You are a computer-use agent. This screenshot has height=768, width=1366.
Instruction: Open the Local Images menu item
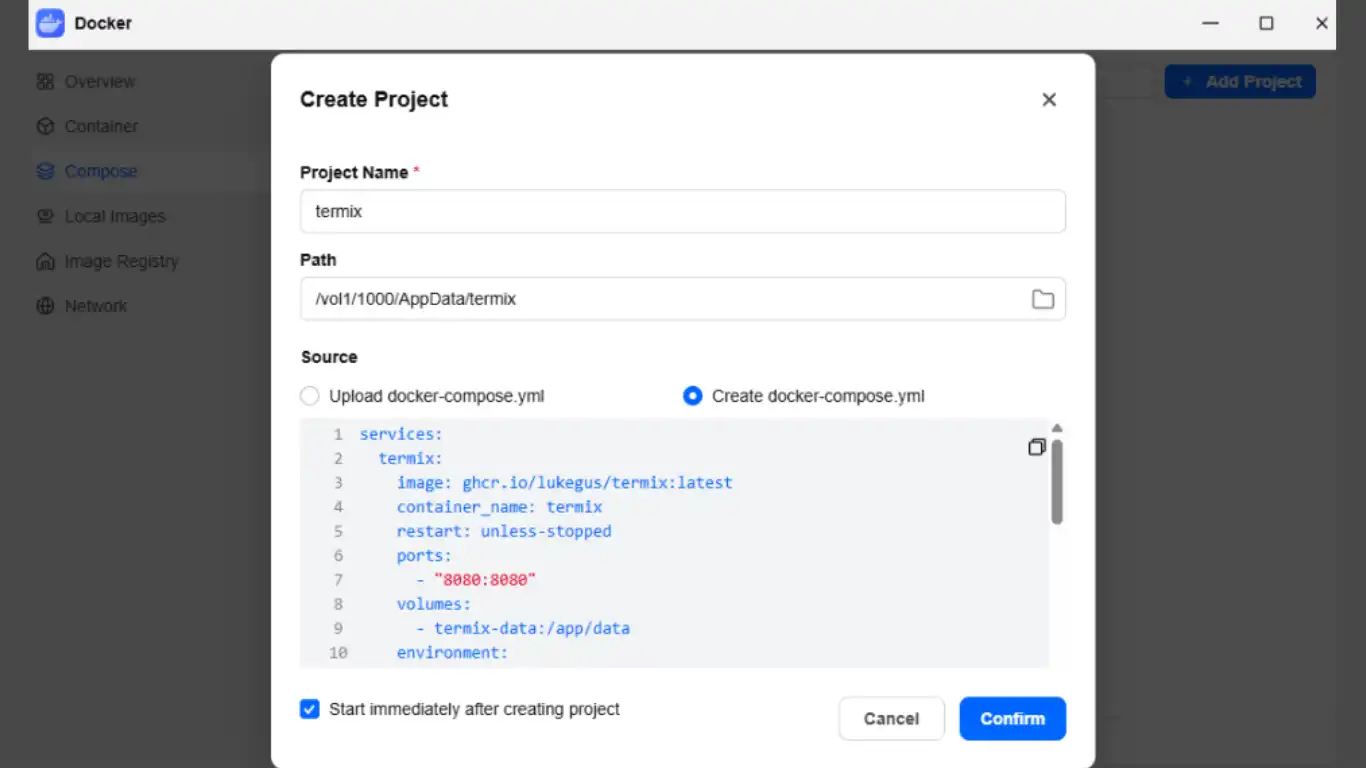pos(115,217)
